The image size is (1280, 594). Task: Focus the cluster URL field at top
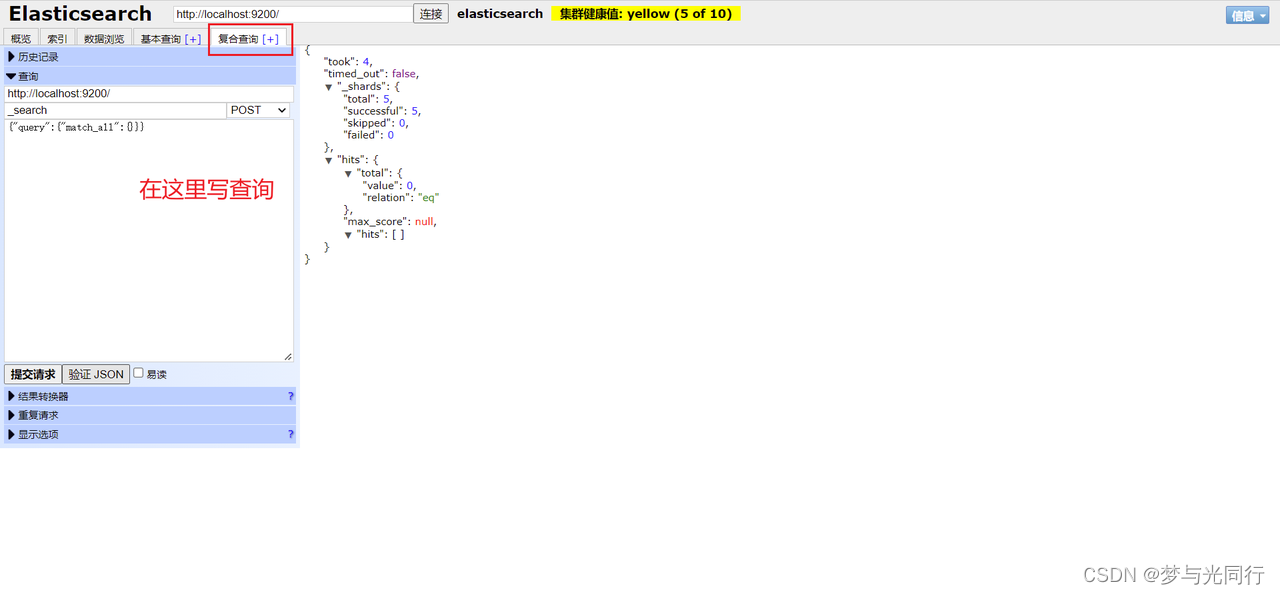tap(293, 14)
